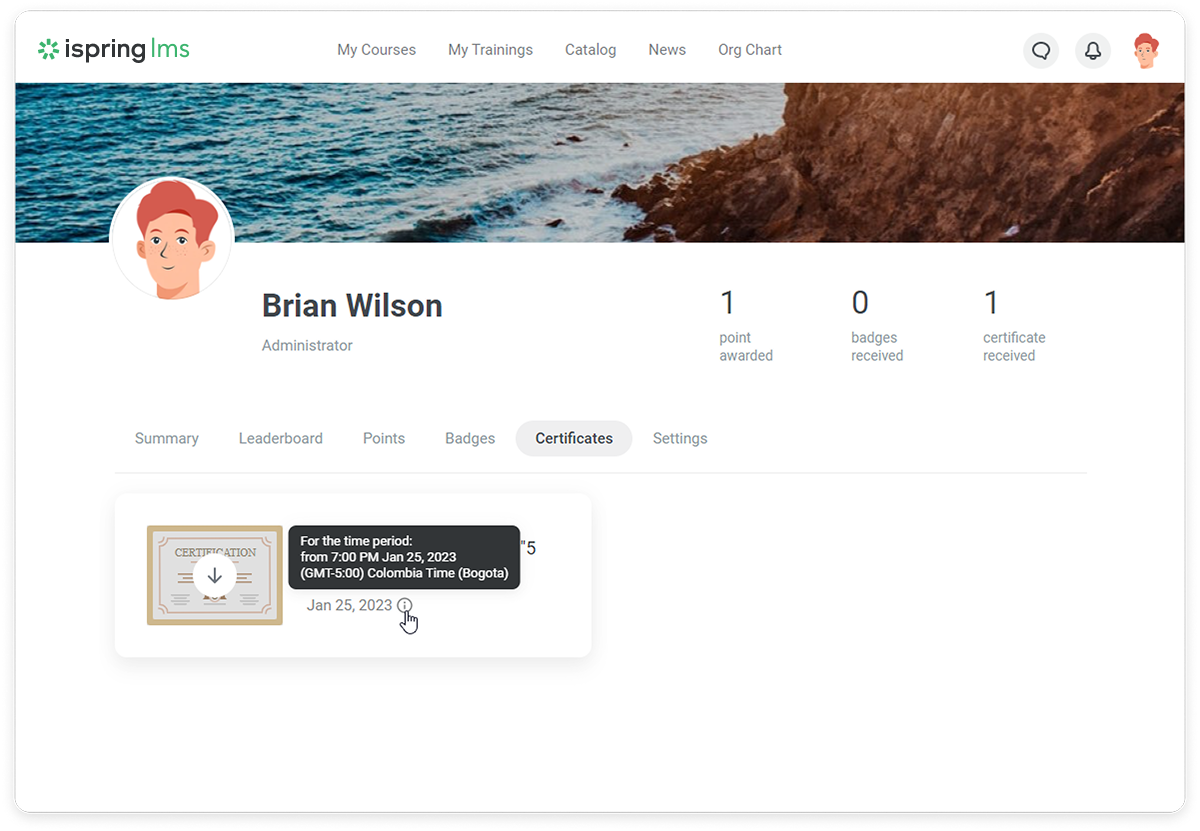Open My Trainings page
This screenshot has width=1200, height=831.
tap(490, 50)
